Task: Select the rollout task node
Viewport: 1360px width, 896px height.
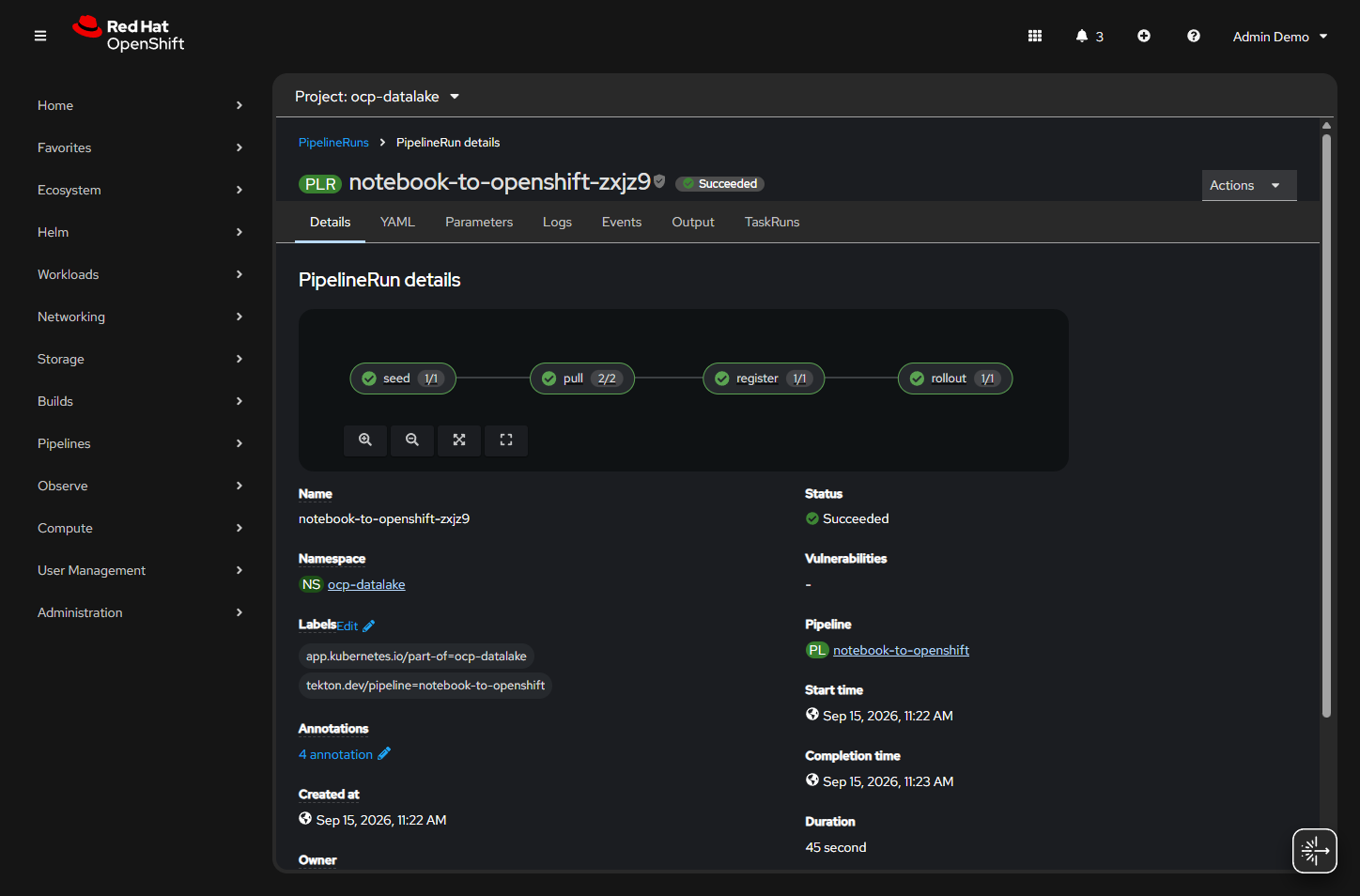Action: pos(955,378)
